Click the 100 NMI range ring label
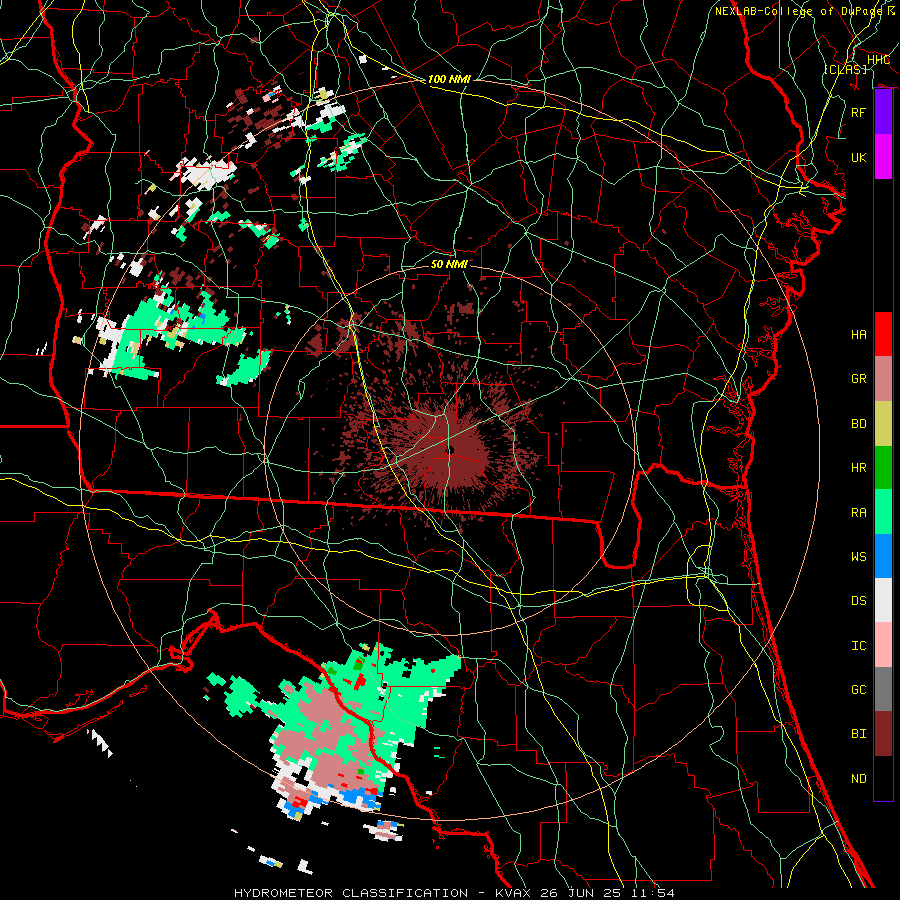900x900 pixels. click(x=449, y=79)
